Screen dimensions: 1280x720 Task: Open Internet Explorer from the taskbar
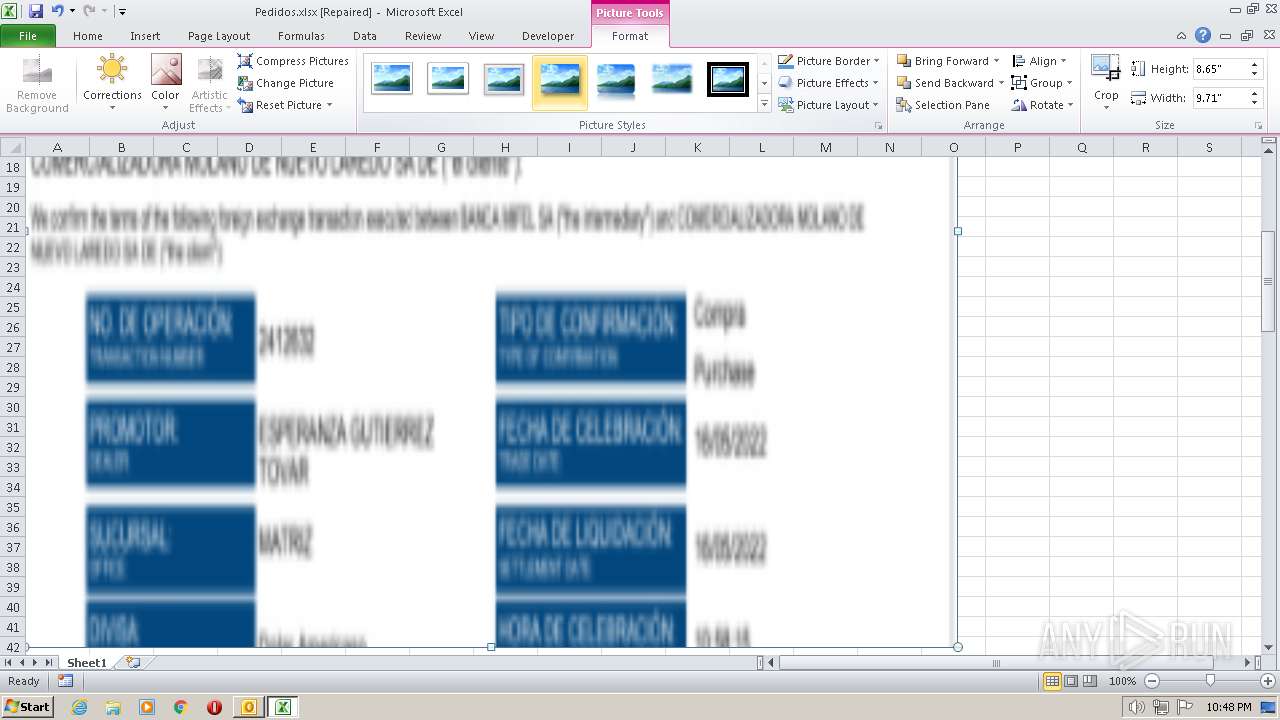pyautogui.click(x=79, y=707)
